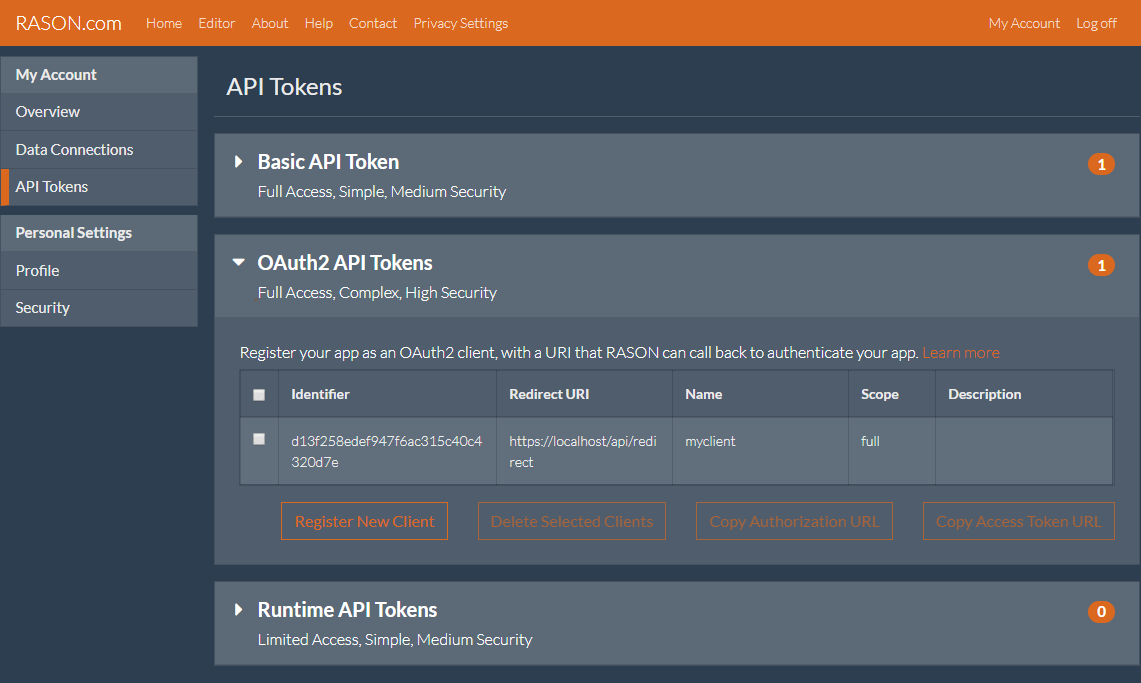Open the Data Connections sidebar section
Image resolution: width=1141 pixels, height=683 pixels.
pyautogui.click(x=74, y=149)
